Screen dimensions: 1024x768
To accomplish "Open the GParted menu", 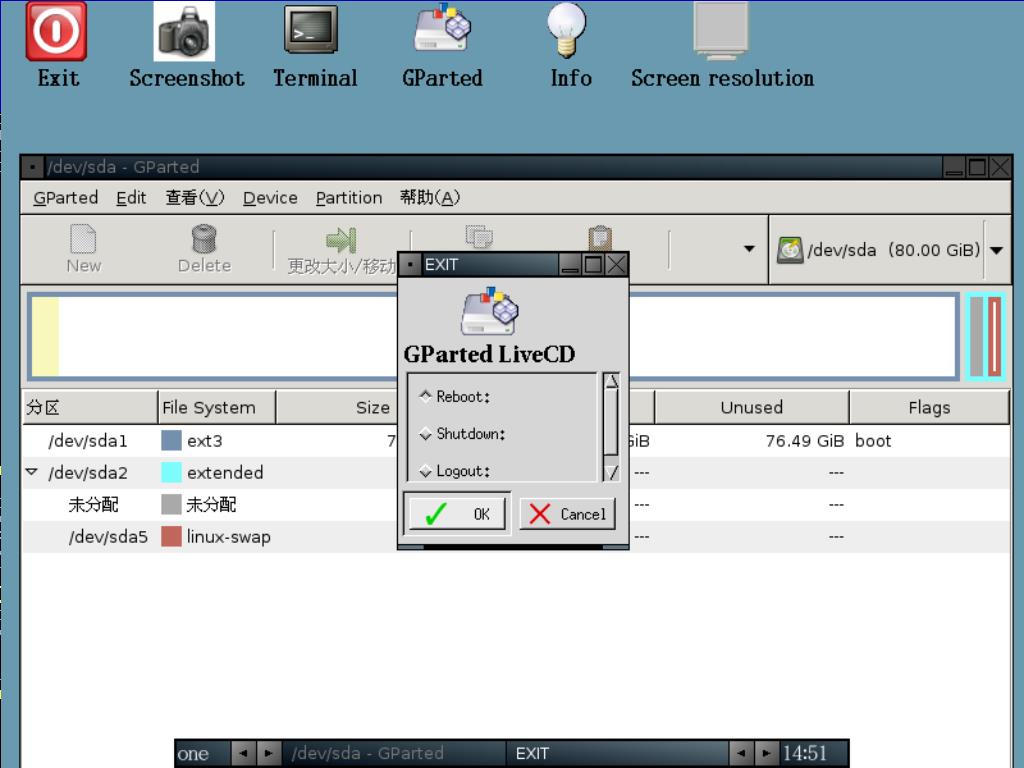I will (x=65, y=197).
